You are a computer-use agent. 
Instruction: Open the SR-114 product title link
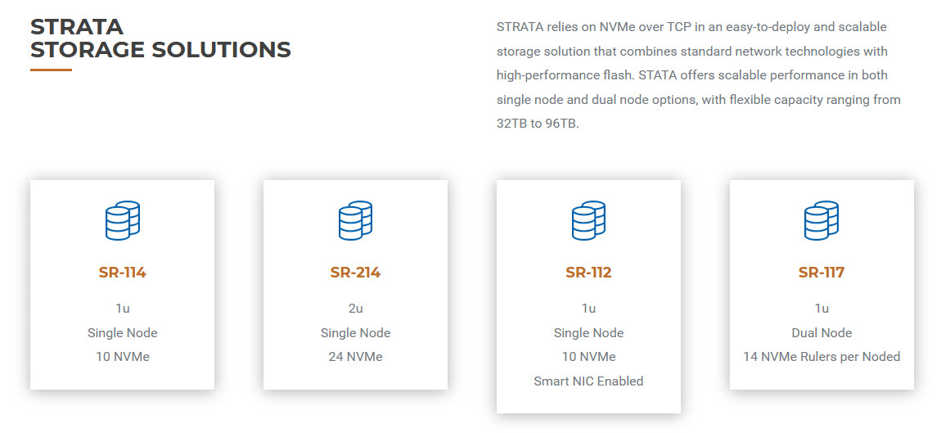pos(122,273)
